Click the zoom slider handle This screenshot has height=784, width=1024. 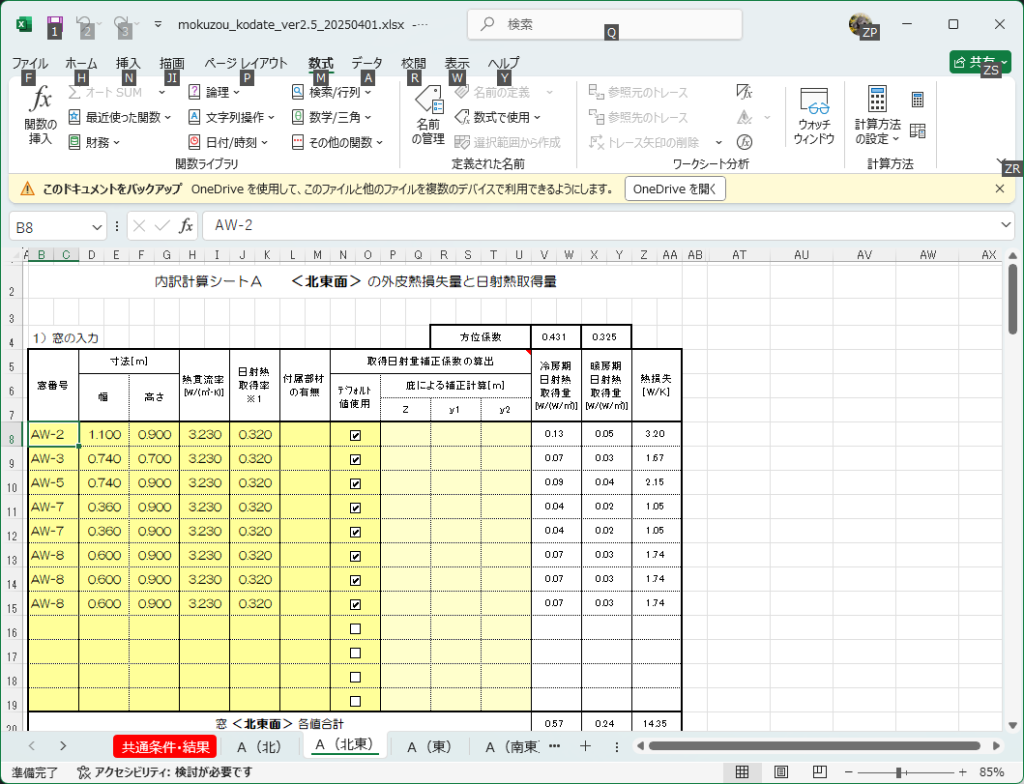pyautogui.click(x=899, y=772)
